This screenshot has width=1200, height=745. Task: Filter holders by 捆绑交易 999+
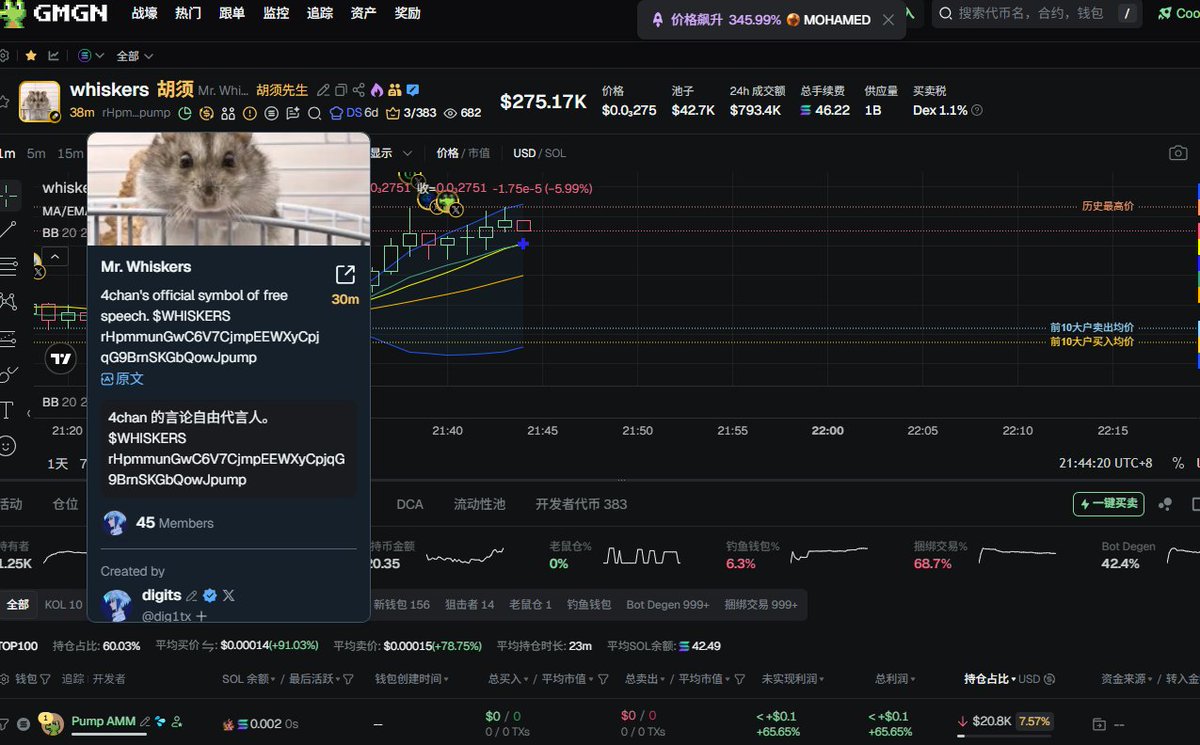tap(762, 604)
